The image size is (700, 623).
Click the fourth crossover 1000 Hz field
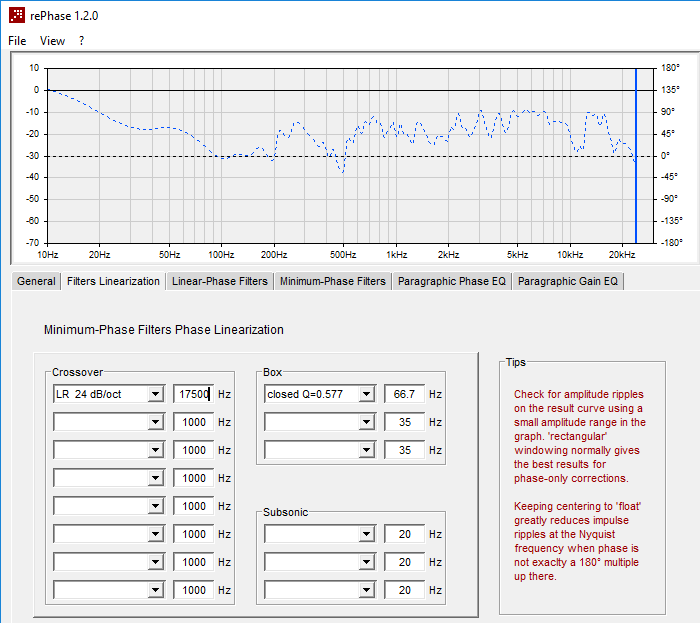point(194,478)
